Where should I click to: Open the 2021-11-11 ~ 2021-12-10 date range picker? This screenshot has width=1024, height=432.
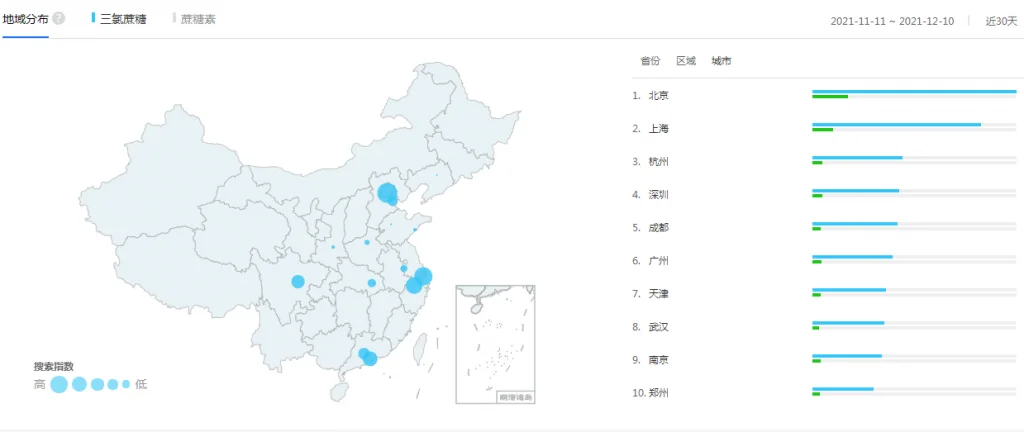[x=892, y=21]
